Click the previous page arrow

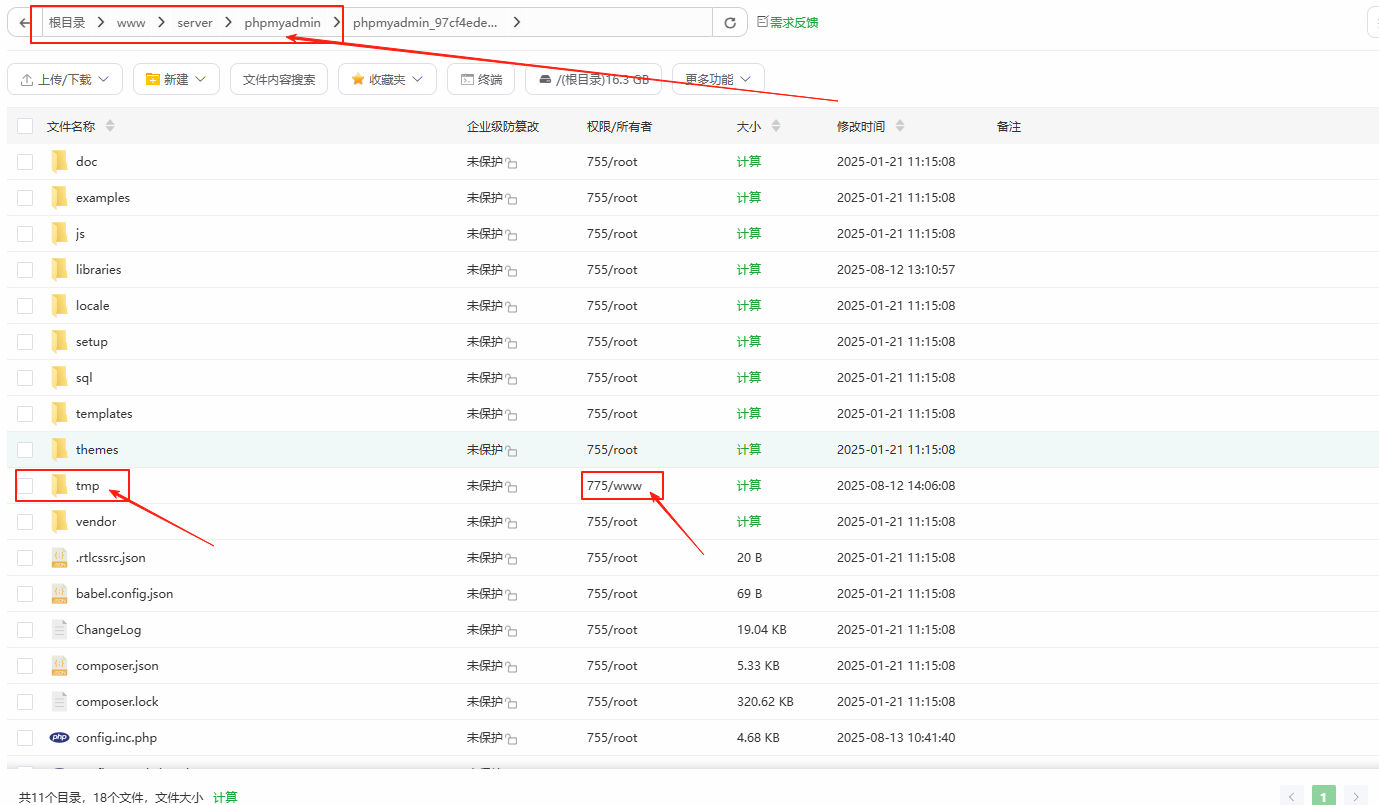coord(1292,796)
